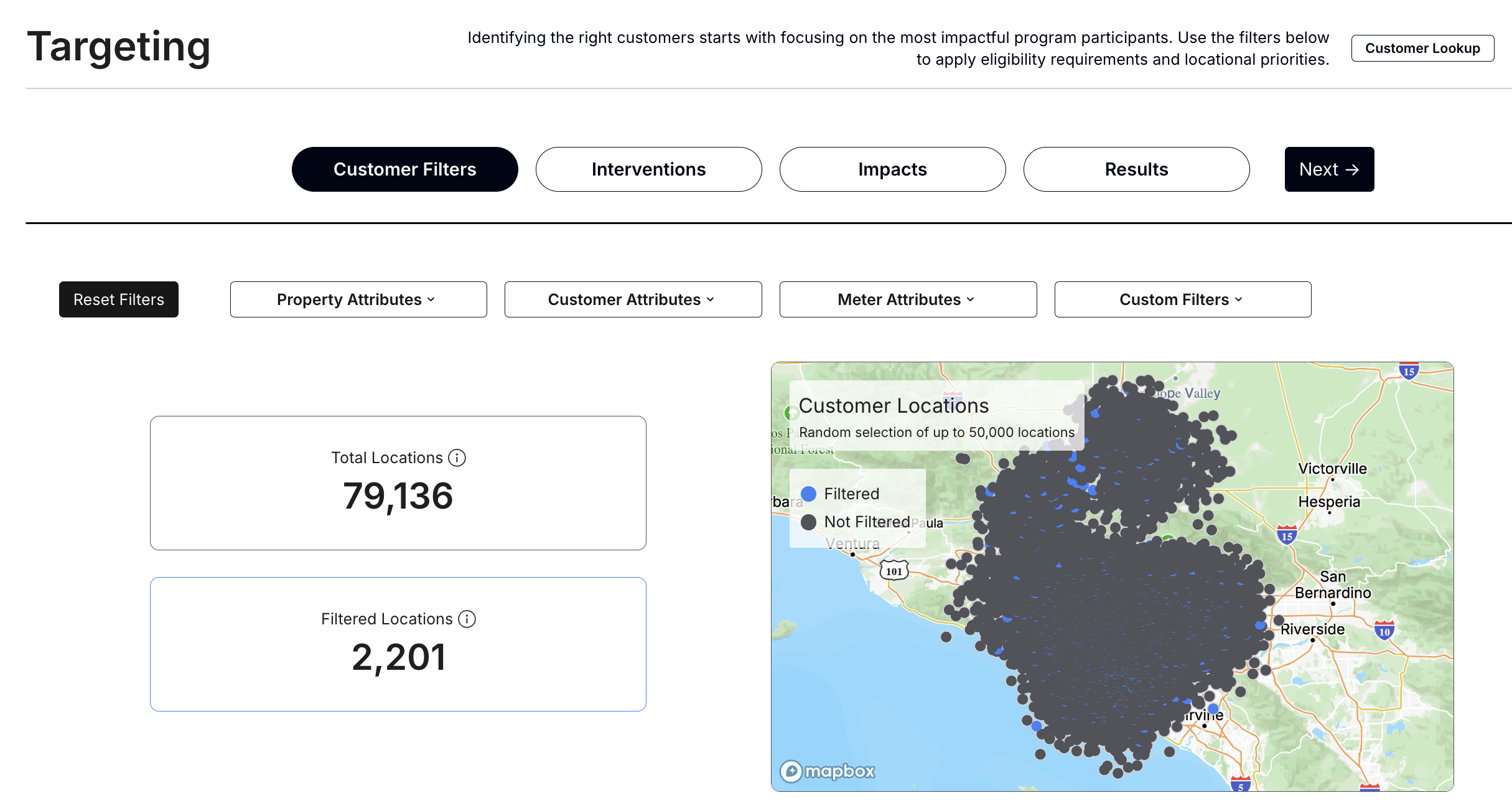Click the Interstate 15 shield near Hesperia
1512x808 pixels.
(x=1287, y=535)
